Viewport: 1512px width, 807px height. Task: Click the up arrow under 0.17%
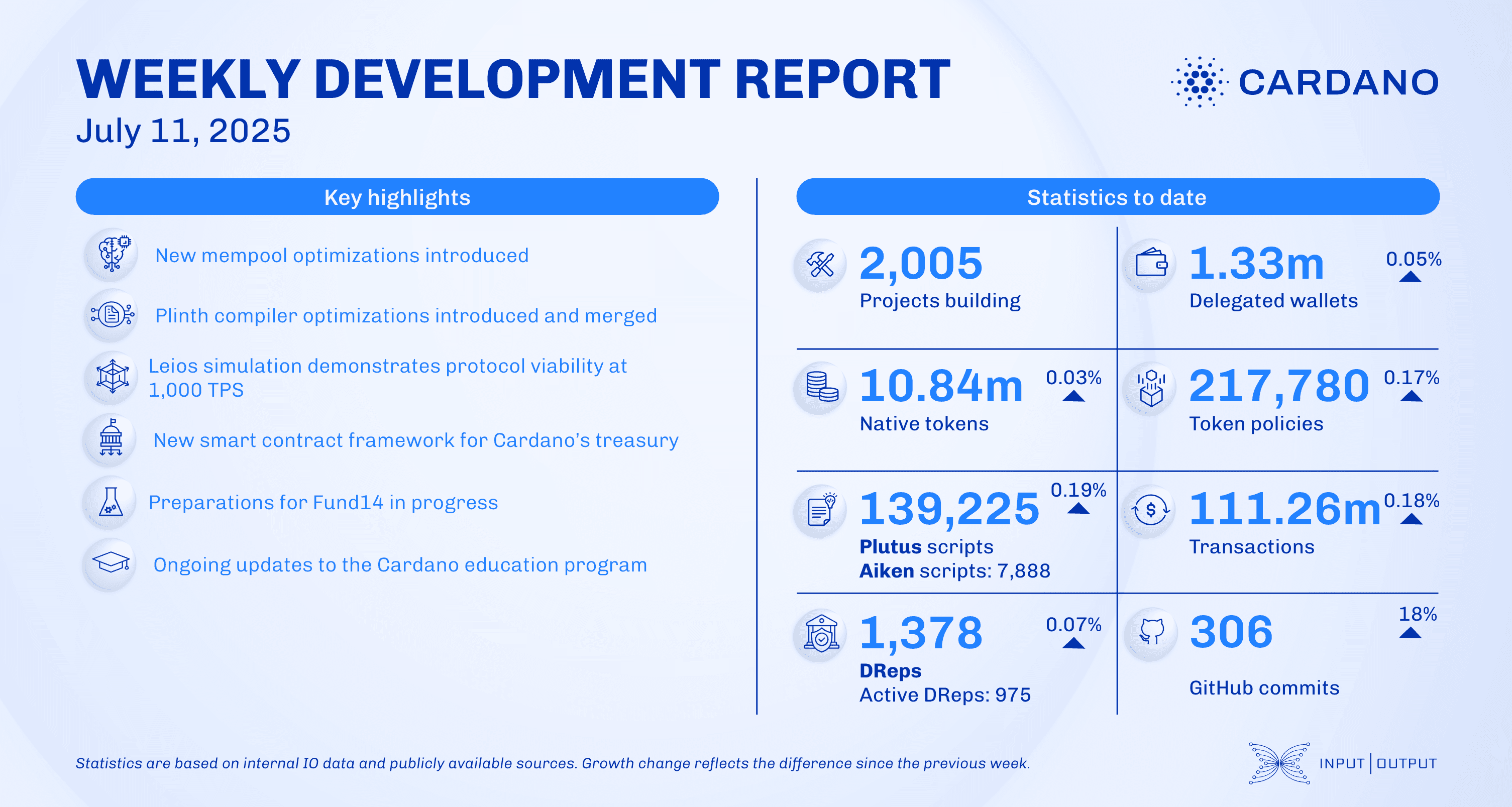1411,396
